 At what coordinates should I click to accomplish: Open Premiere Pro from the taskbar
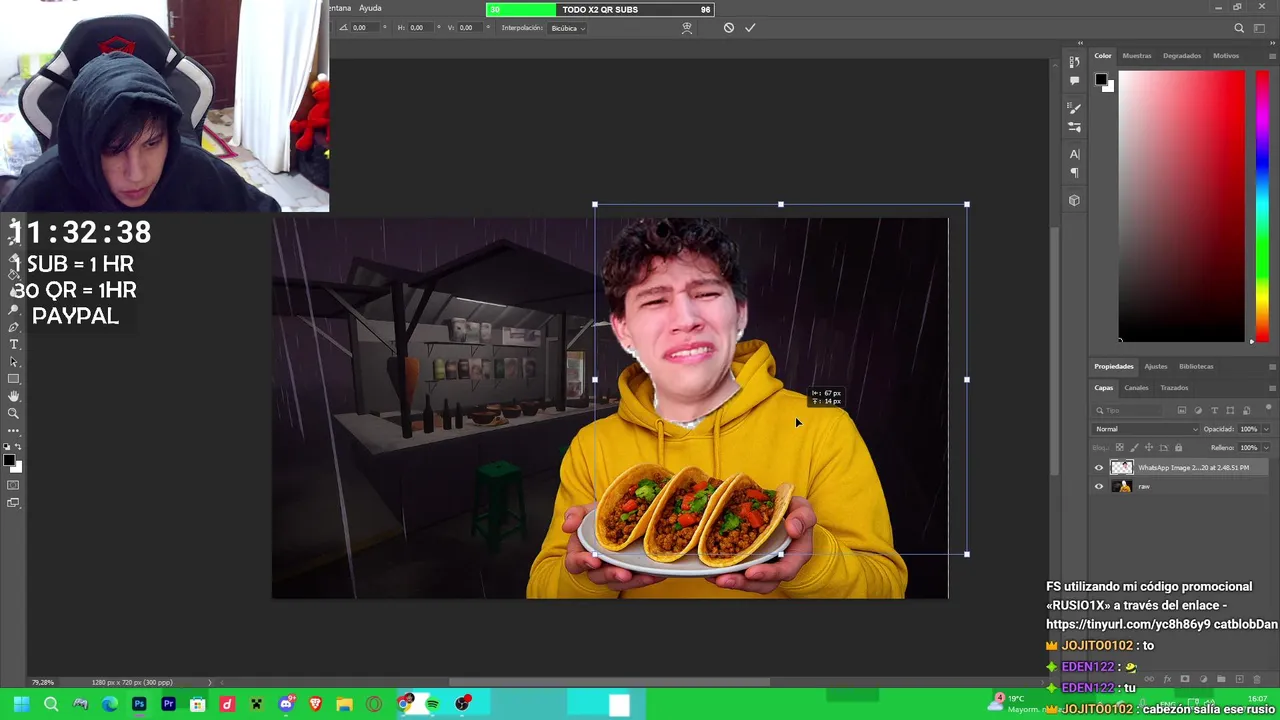(168, 704)
